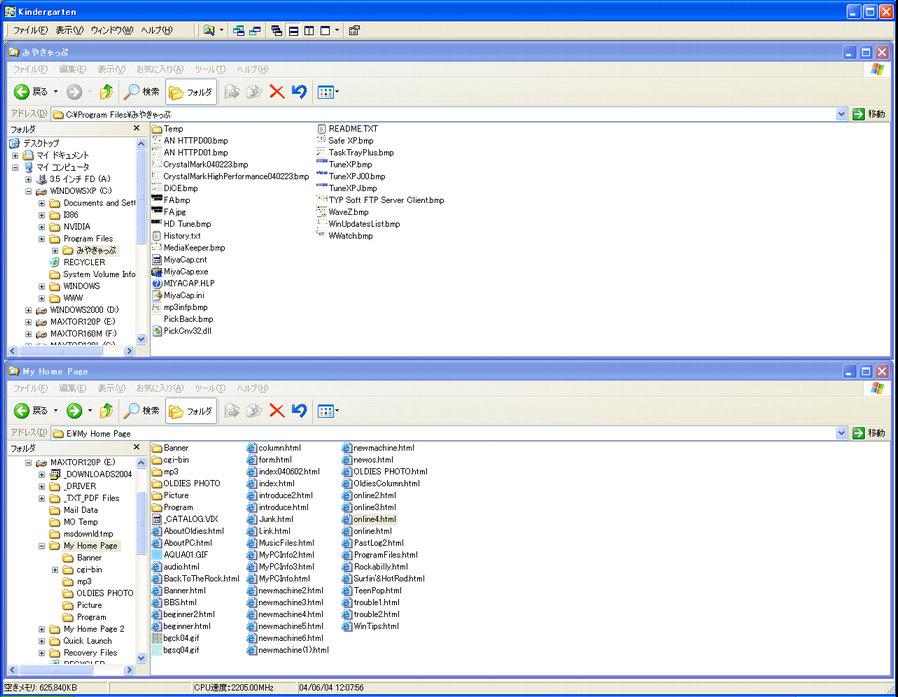This screenshot has height=697, width=898.
Task: Open Kindergarten's ファイル(F) menu
Action: (31, 30)
